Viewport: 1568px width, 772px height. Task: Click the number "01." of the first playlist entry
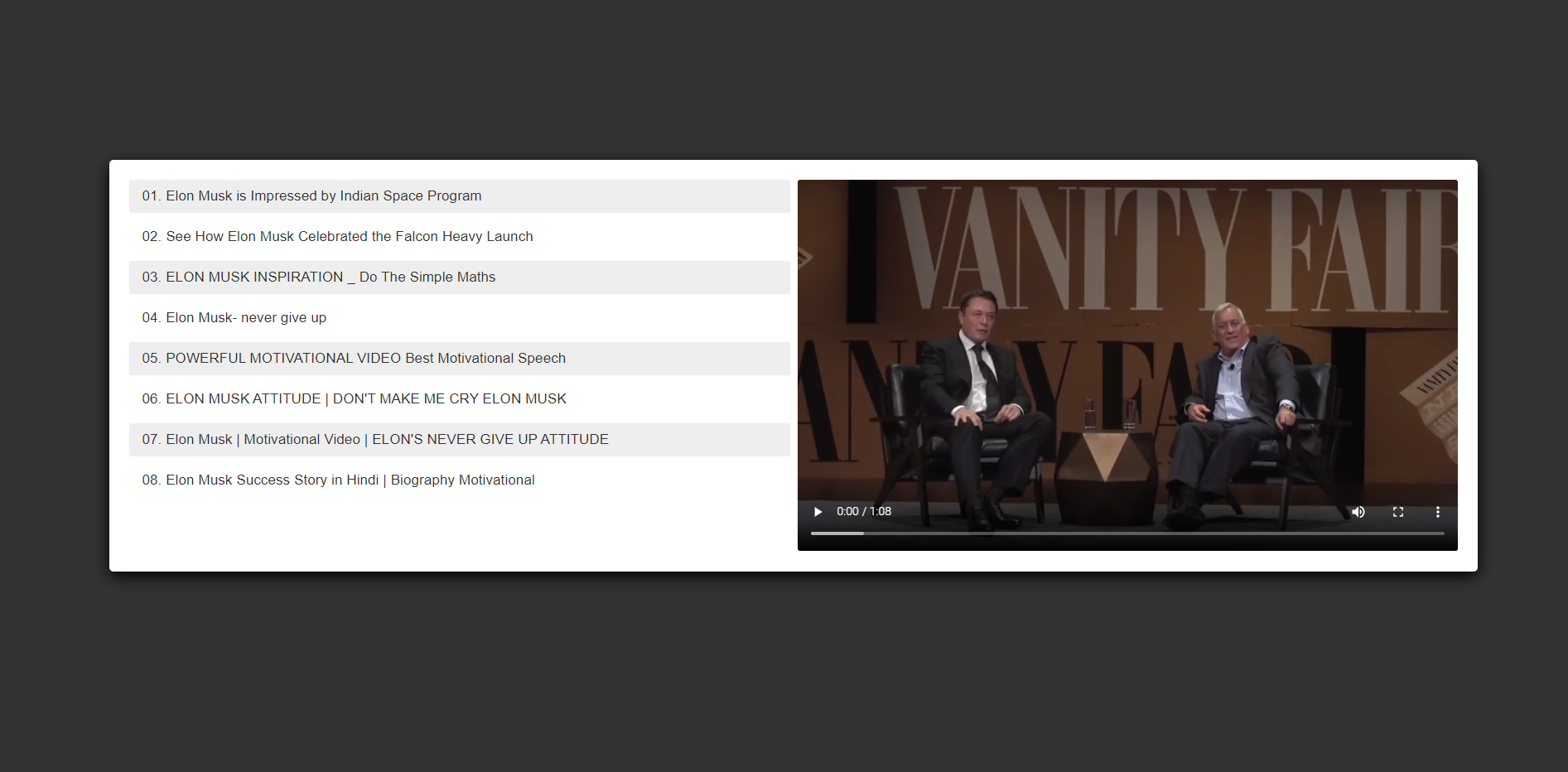click(151, 196)
